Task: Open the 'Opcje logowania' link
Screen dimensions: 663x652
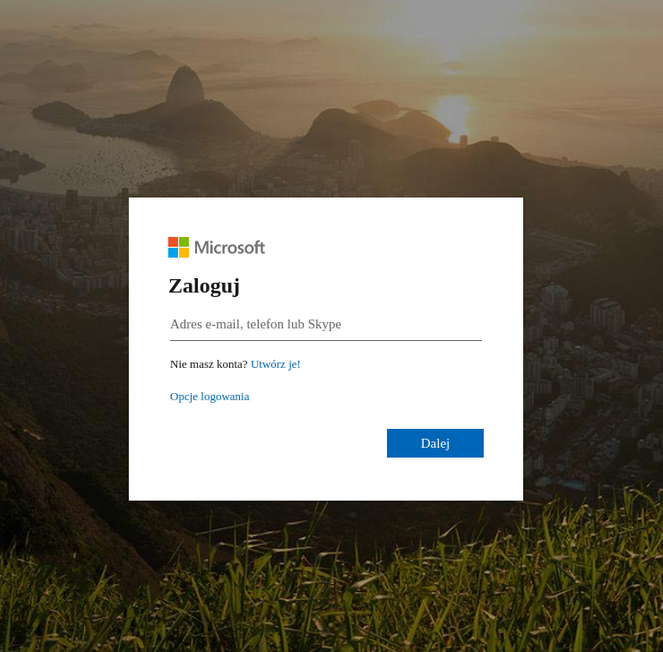Action: [x=210, y=397]
